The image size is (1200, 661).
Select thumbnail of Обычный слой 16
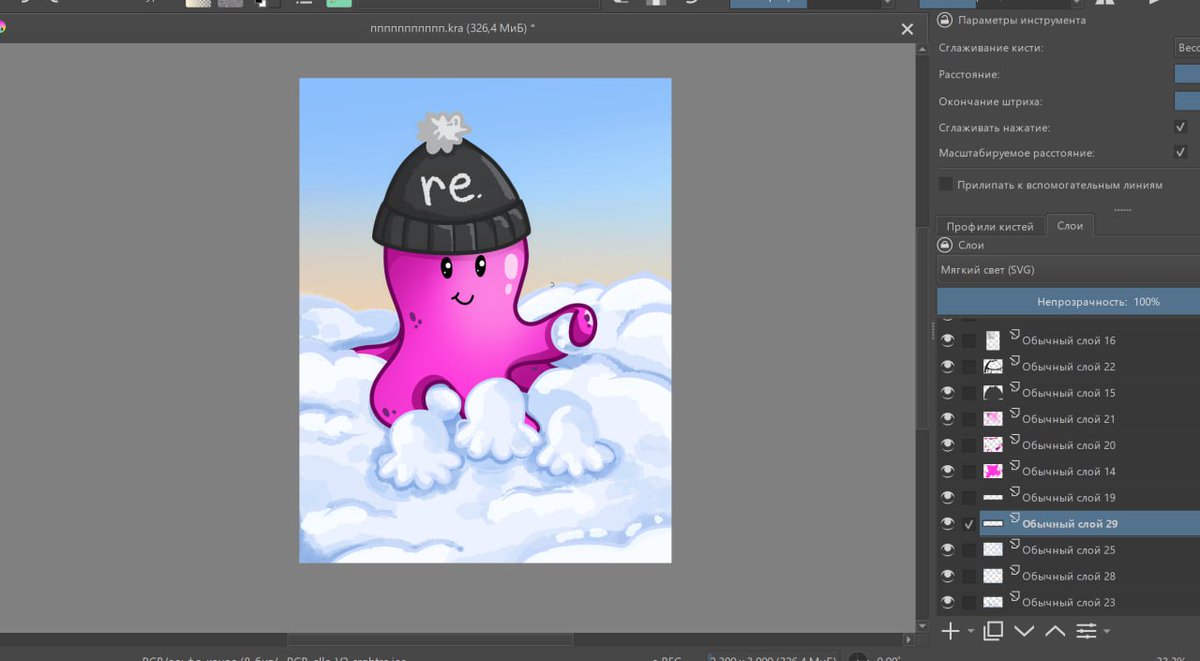point(993,340)
